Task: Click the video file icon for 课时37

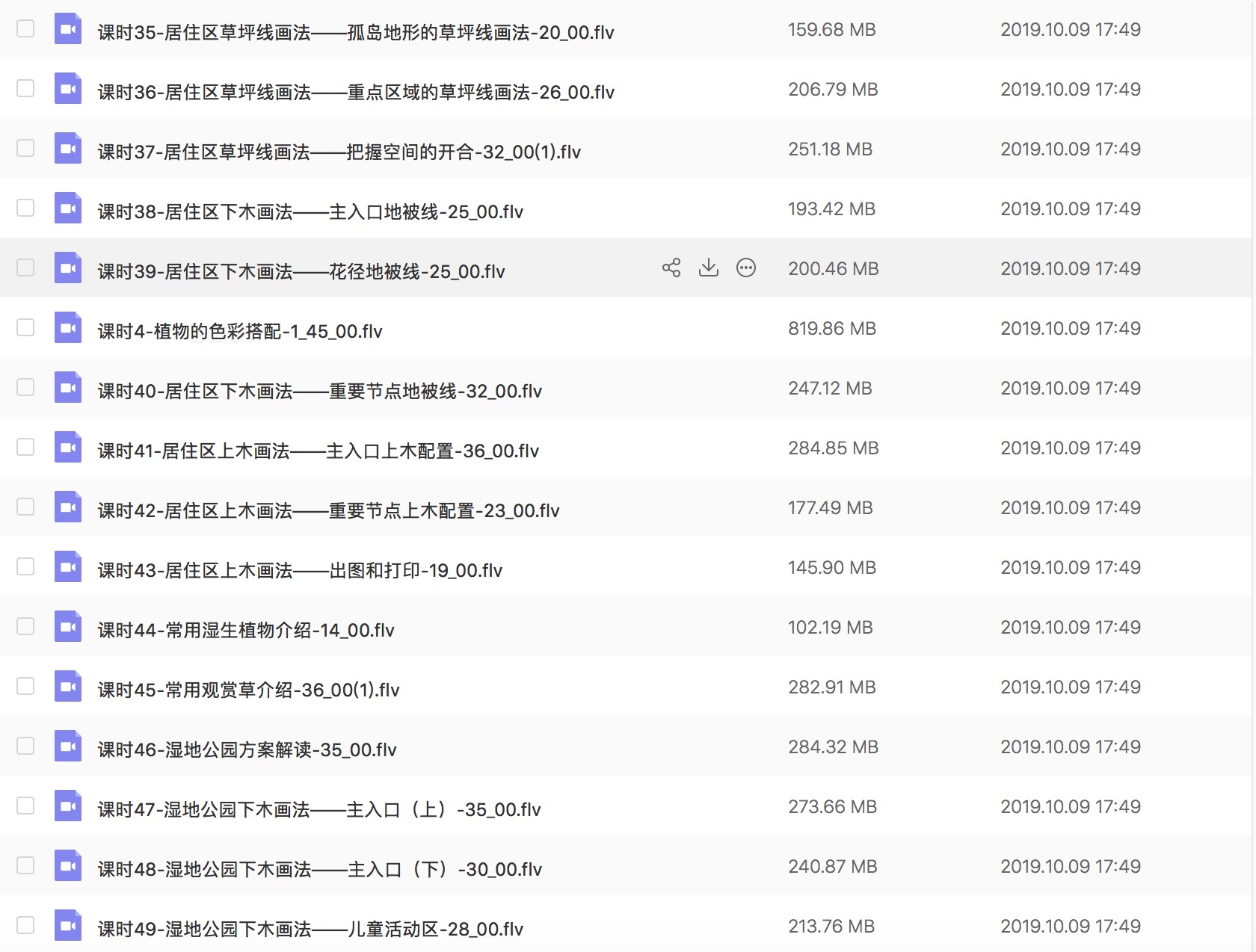Action: click(68, 149)
